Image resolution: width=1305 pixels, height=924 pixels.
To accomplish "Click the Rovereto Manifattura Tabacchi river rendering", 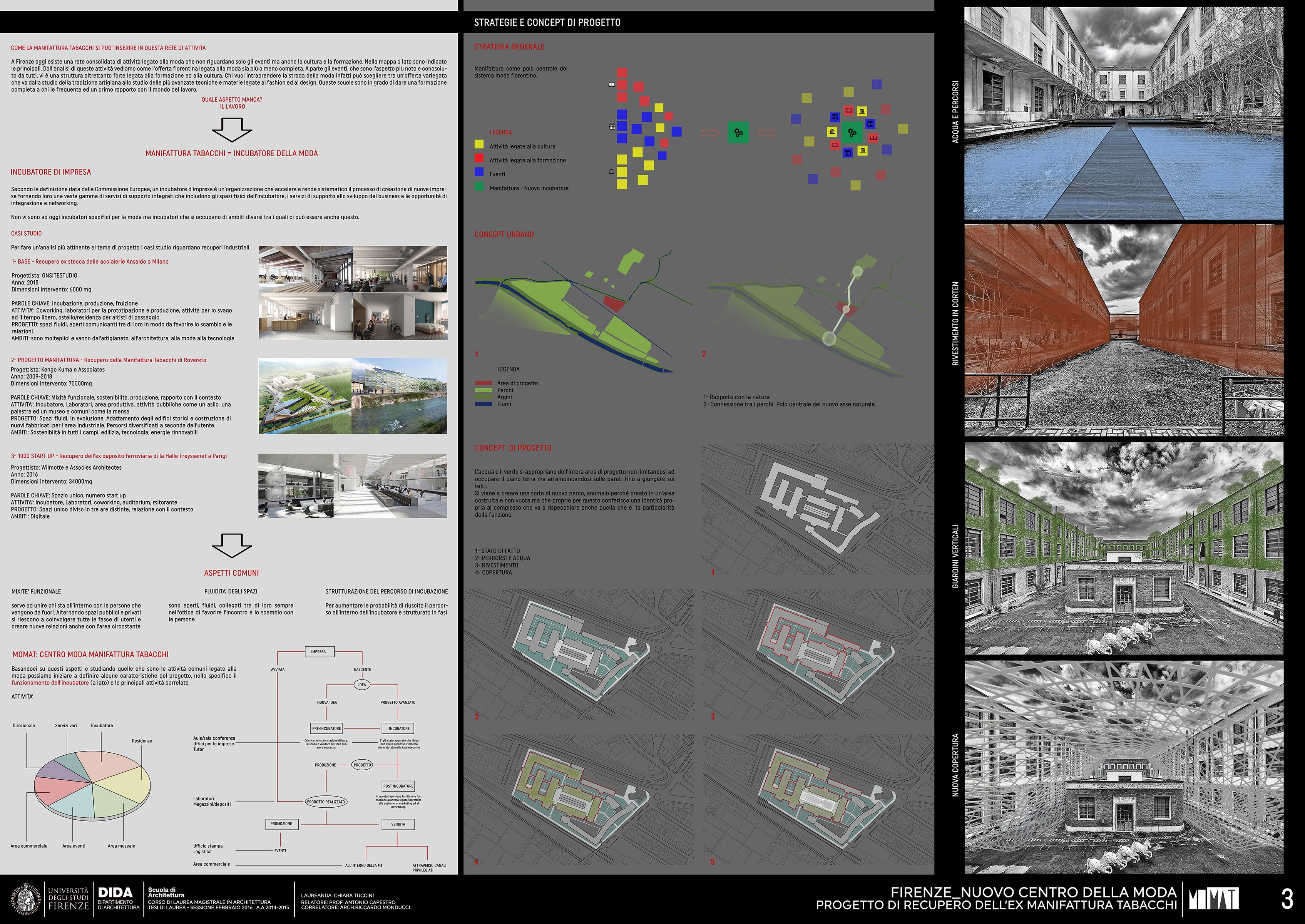I will coord(399,396).
